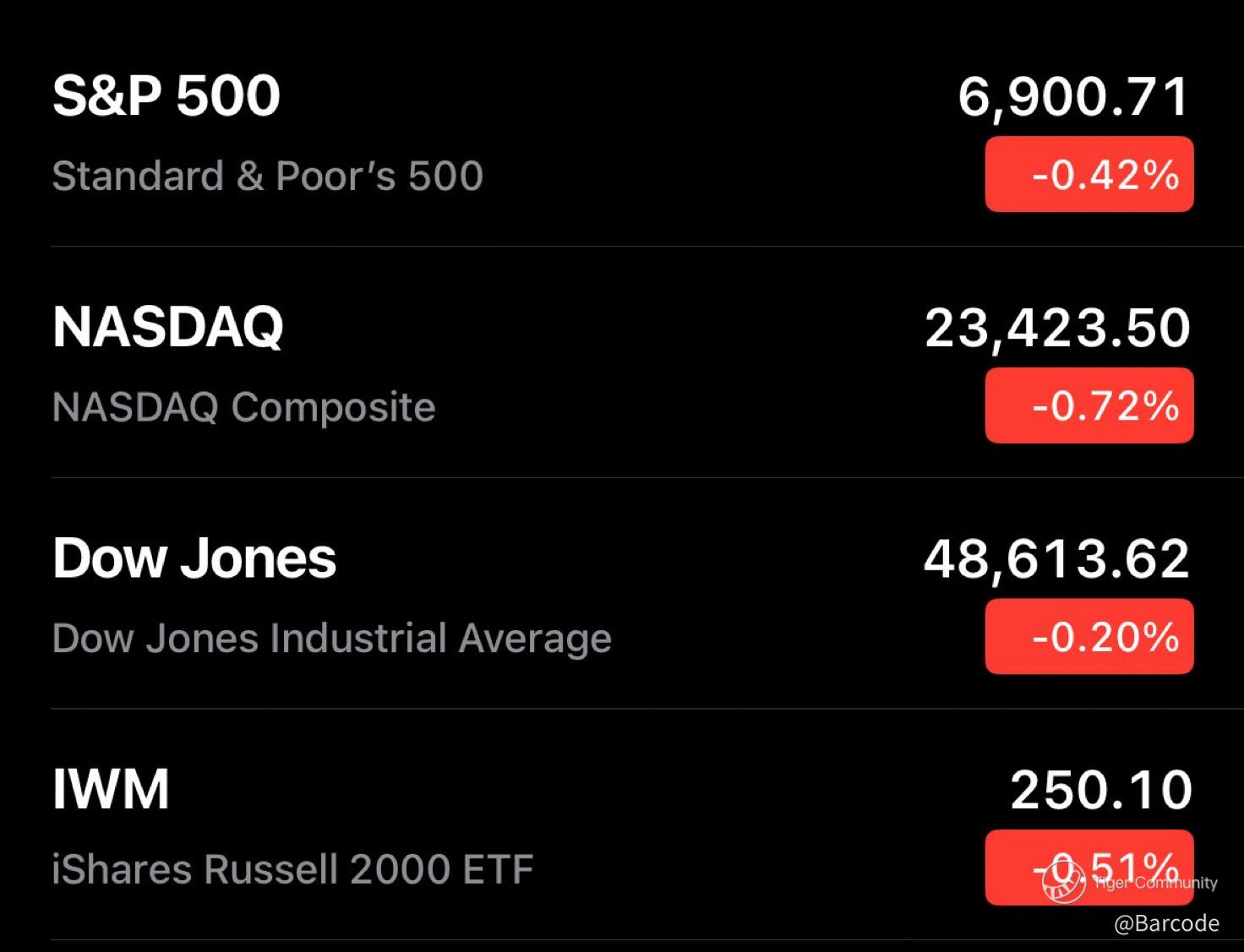
Task: Click the Standard & Poor's 500 subtitle
Action: point(267,176)
